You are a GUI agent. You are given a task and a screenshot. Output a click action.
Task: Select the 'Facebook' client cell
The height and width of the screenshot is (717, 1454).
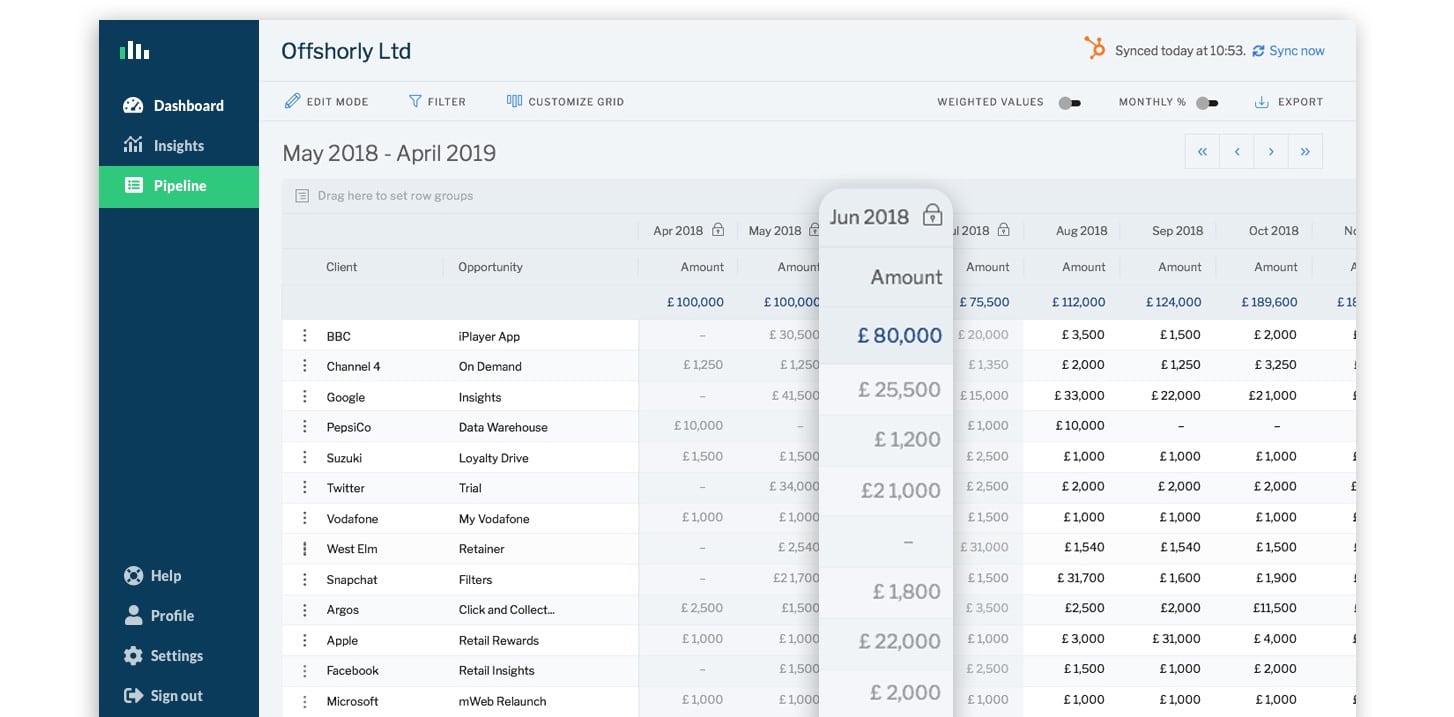[352, 670]
